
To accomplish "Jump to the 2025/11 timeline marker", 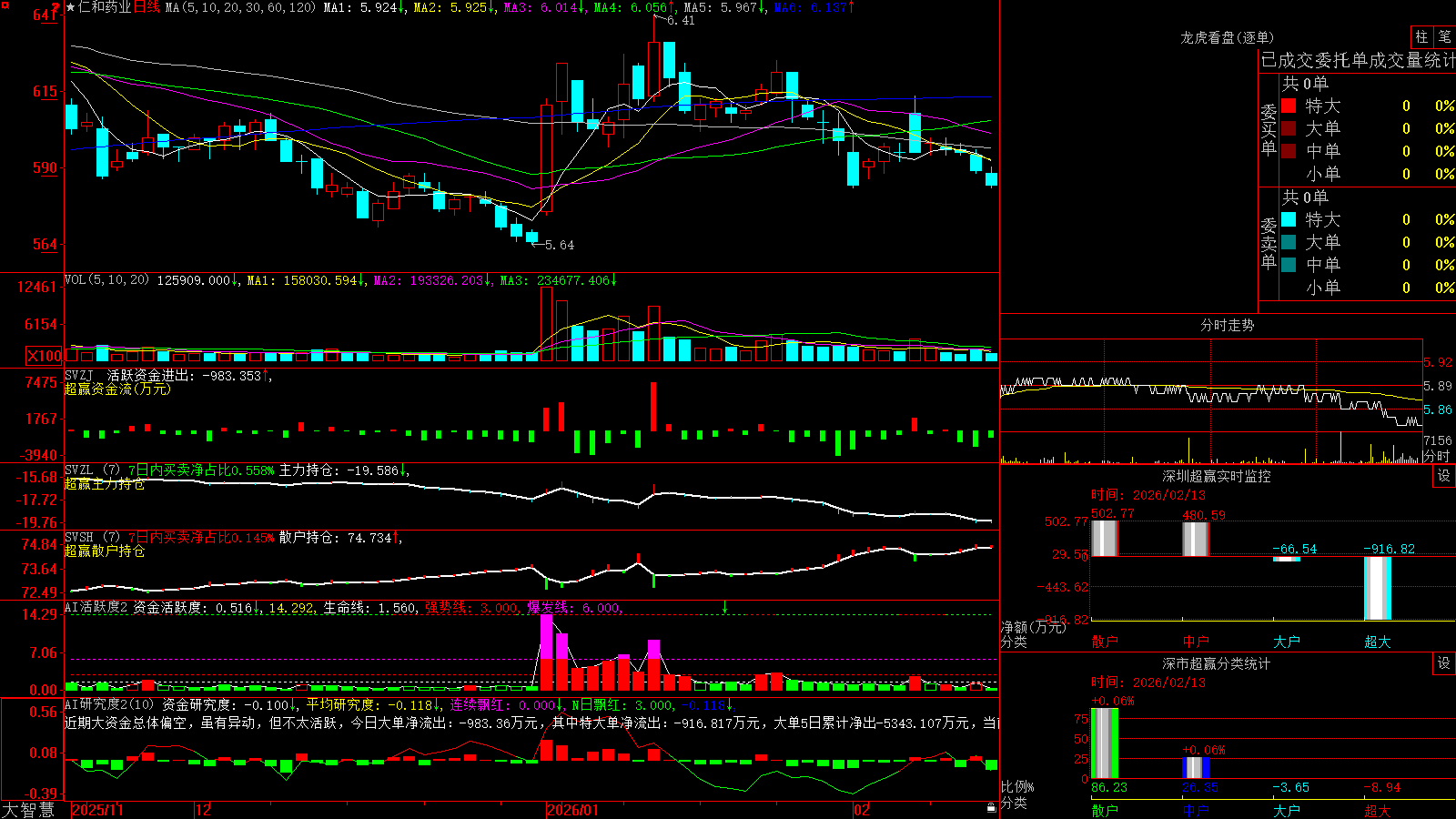I will pyautogui.click(x=97, y=810).
